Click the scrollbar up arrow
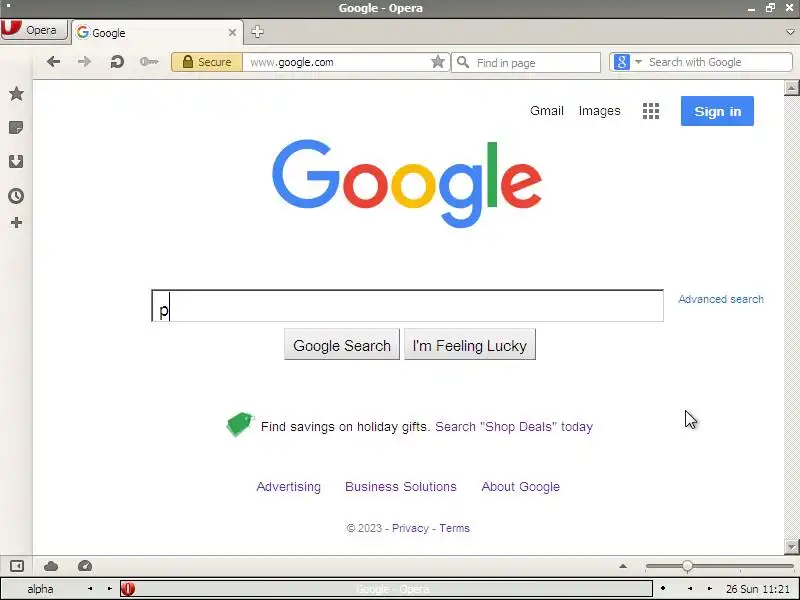This screenshot has height=600, width=800. pyautogui.click(x=791, y=88)
